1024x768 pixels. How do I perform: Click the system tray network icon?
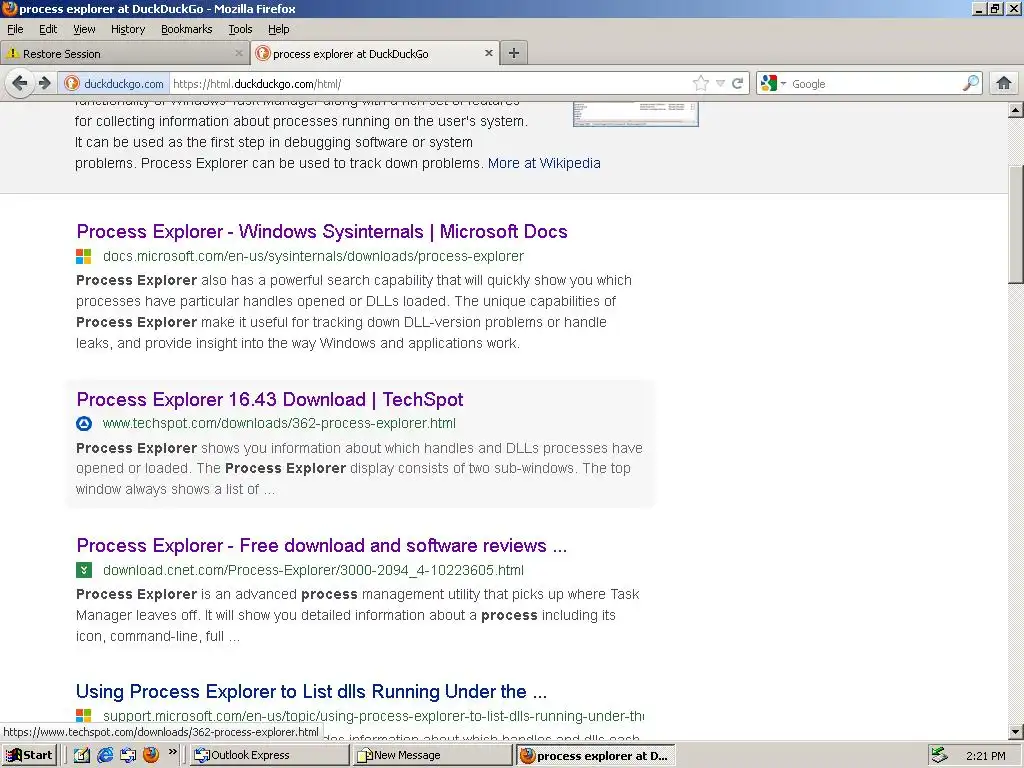[x=939, y=756]
